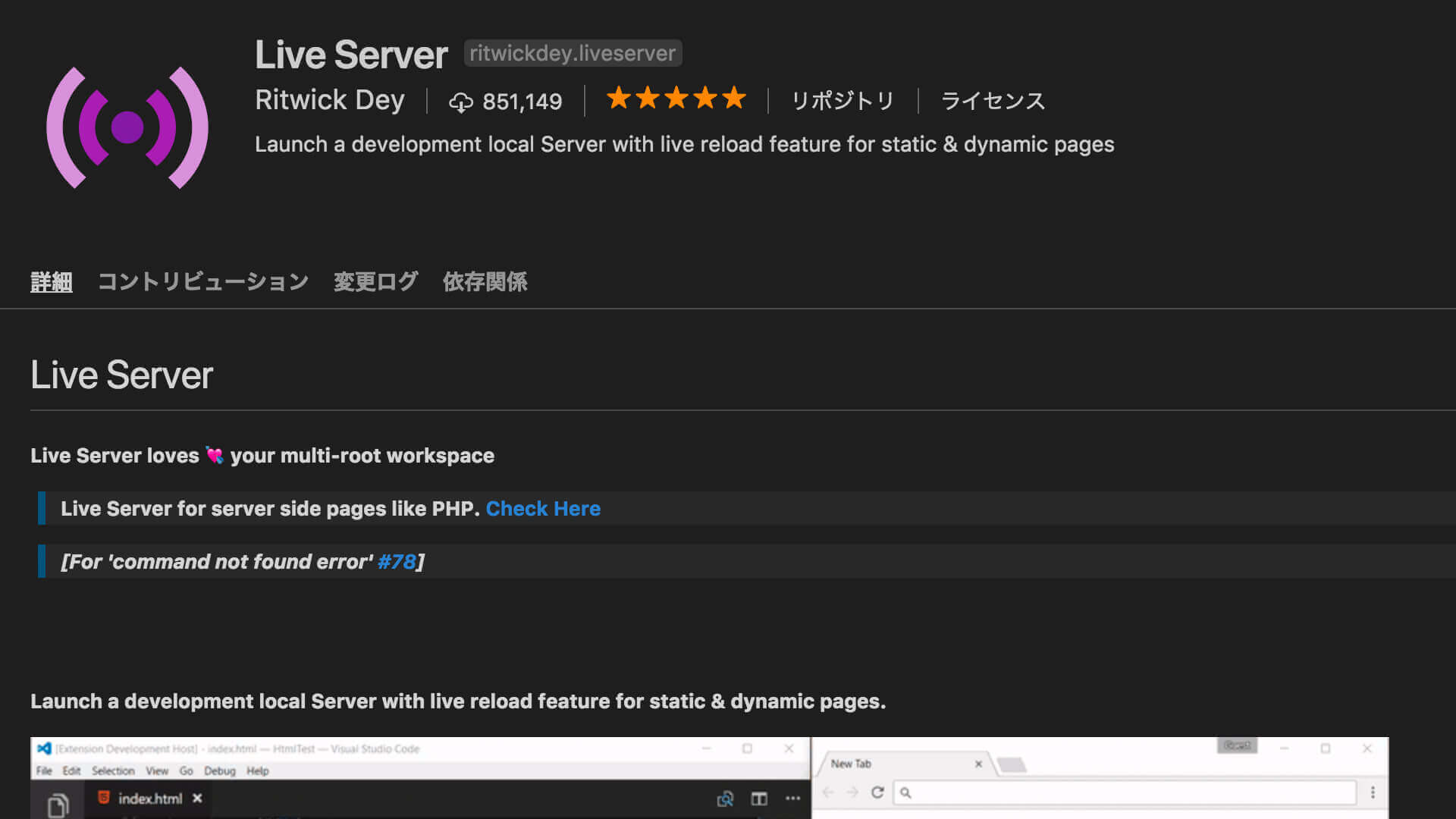Click the browser address bar
Viewport: 1456px width, 819px height.
point(1100,792)
